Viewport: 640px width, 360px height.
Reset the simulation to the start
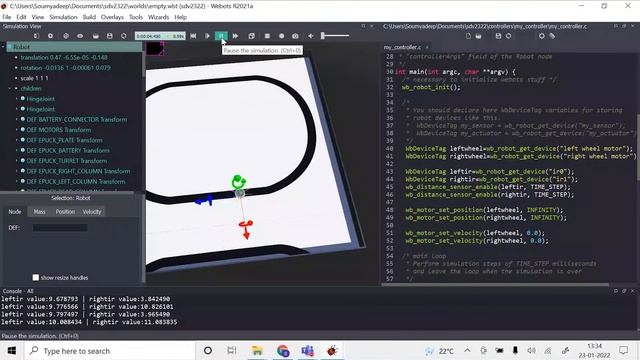pyautogui.click(x=193, y=36)
